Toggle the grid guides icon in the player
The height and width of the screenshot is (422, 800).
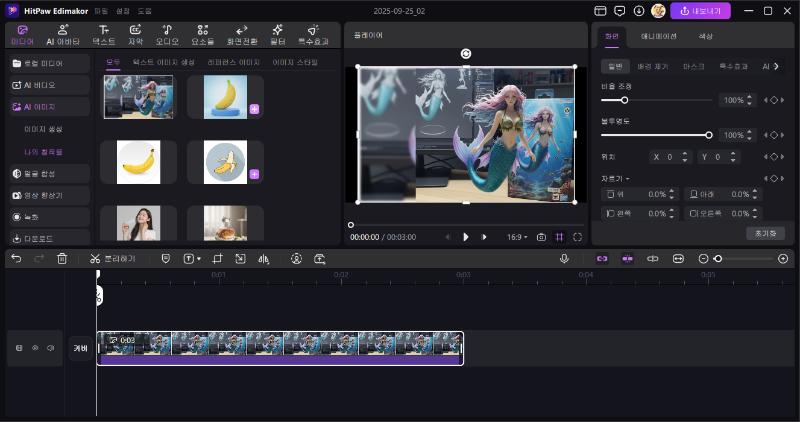560,237
